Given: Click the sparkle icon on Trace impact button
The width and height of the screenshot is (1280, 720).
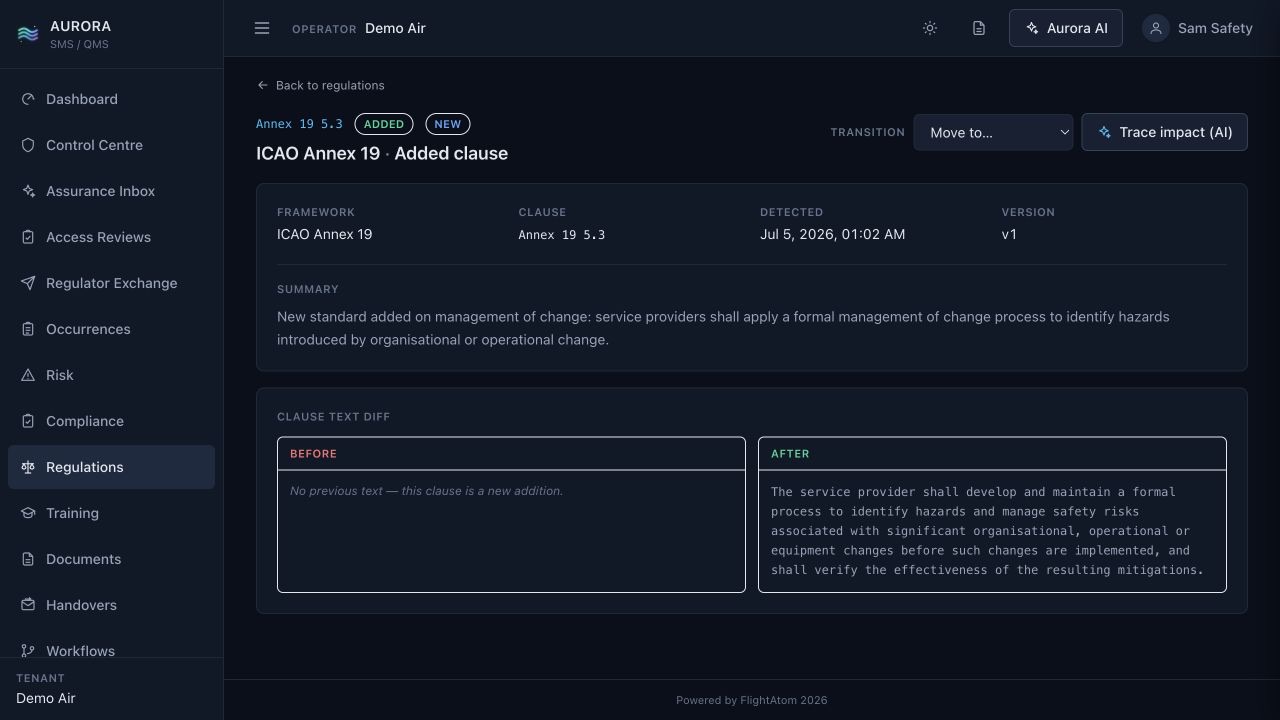Looking at the screenshot, I should click(1105, 132).
